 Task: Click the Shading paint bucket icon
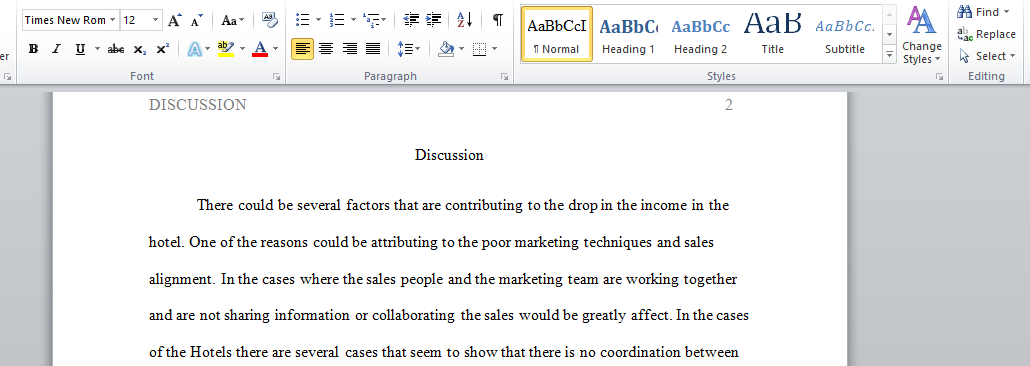pos(447,49)
